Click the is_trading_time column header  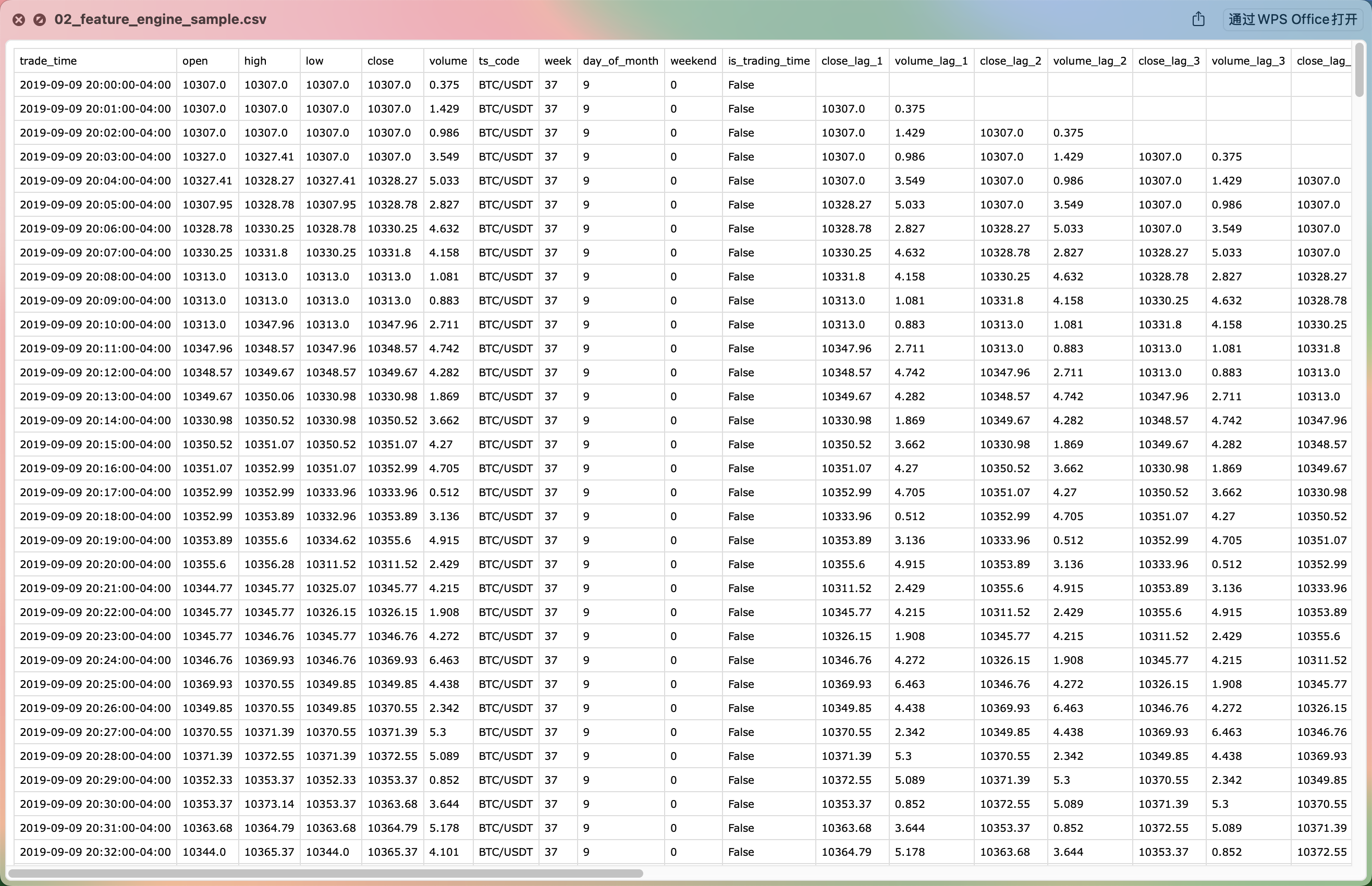(768, 61)
